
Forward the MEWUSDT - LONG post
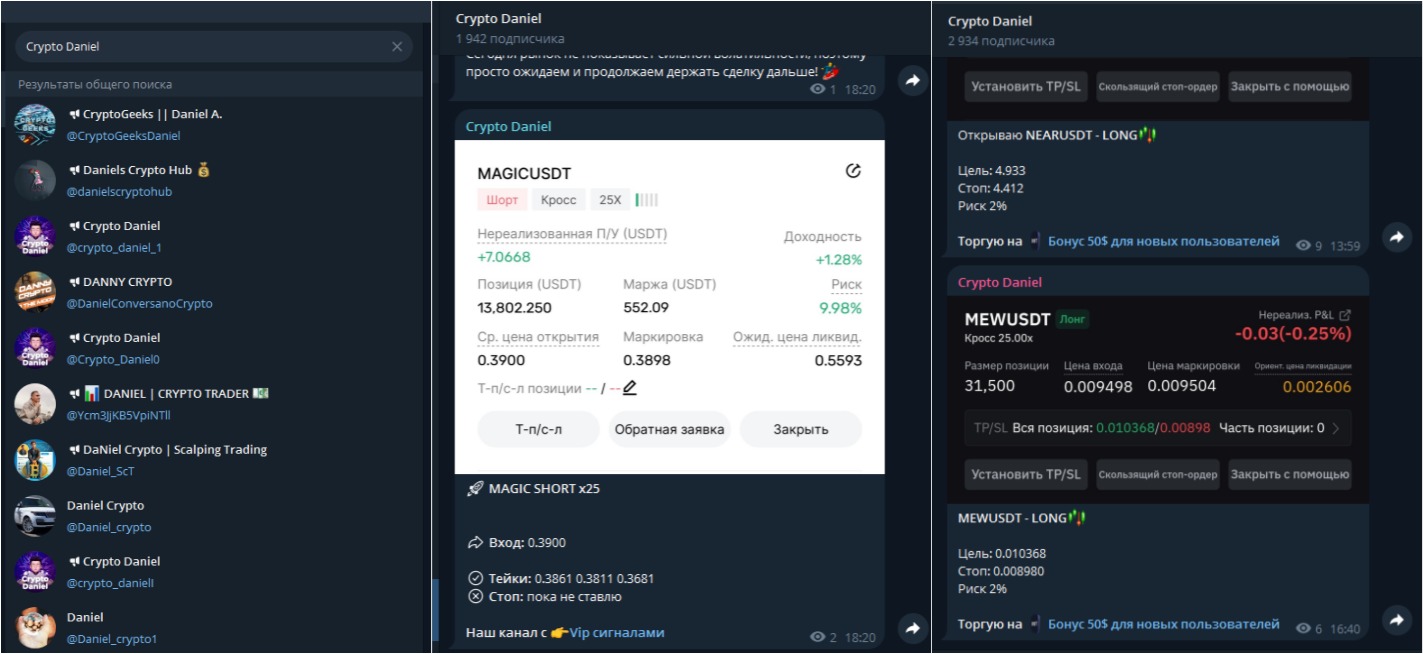coord(1396,620)
